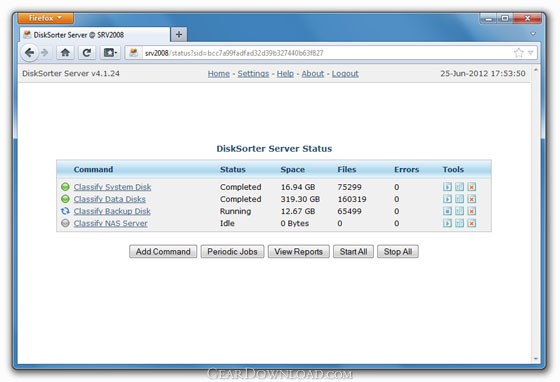Open reports icon for Classify Backup Disk
The height and width of the screenshot is (382, 560).
pyautogui.click(x=459, y=211)
